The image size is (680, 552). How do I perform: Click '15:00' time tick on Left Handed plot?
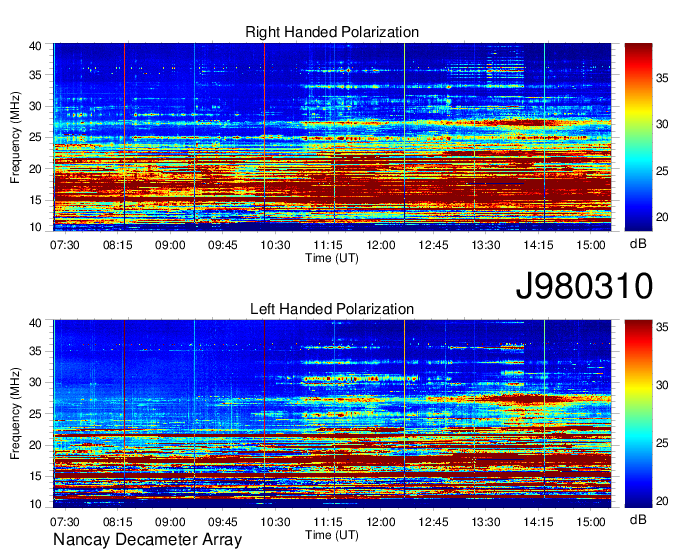(x=591, y=522)
